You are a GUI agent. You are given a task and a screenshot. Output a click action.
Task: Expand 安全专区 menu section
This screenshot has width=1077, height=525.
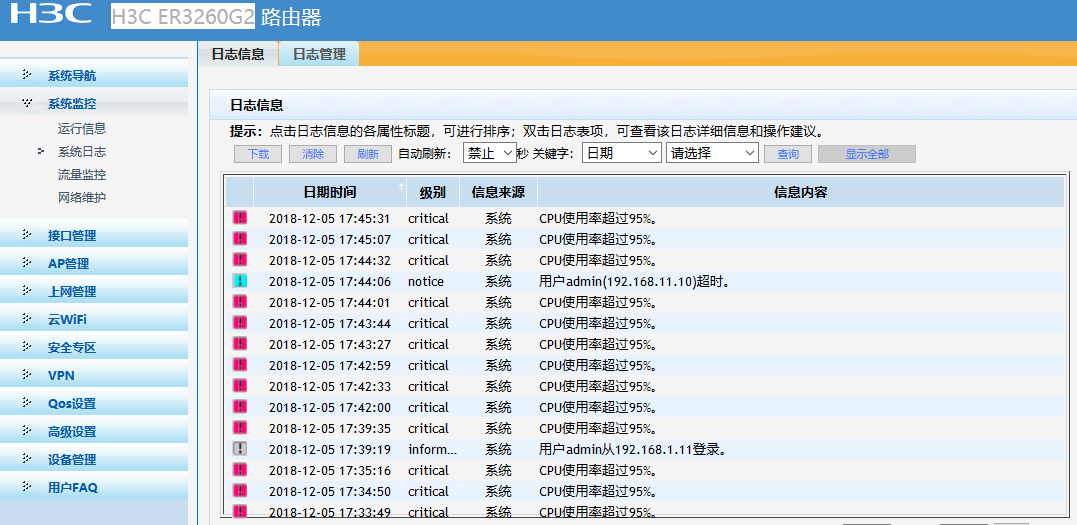tap(94, 347)
